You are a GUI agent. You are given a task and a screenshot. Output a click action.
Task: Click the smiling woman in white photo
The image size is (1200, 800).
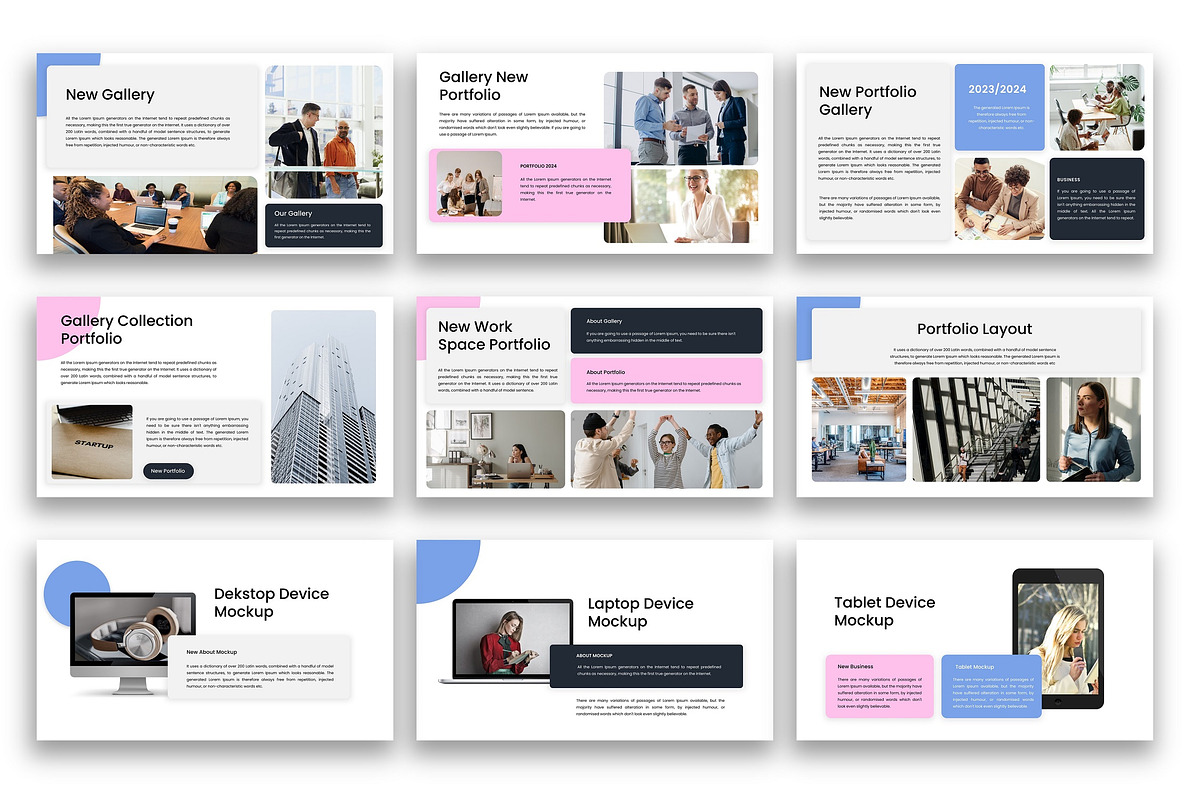[695, 206]
